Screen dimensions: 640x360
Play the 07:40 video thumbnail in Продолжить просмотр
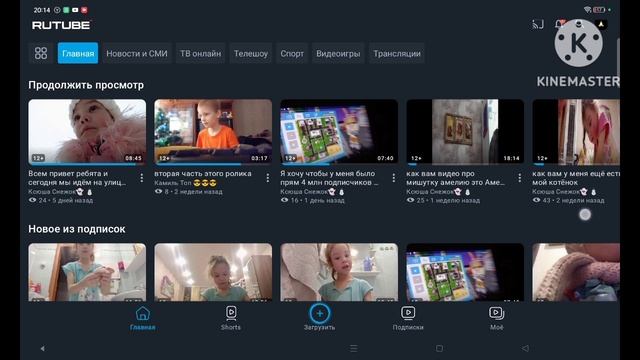339,132
